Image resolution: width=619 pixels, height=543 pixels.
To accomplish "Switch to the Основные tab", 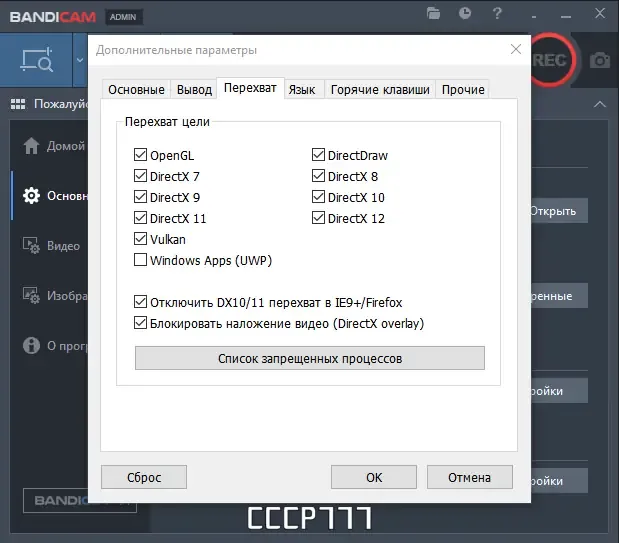I will tap(136, 90).
